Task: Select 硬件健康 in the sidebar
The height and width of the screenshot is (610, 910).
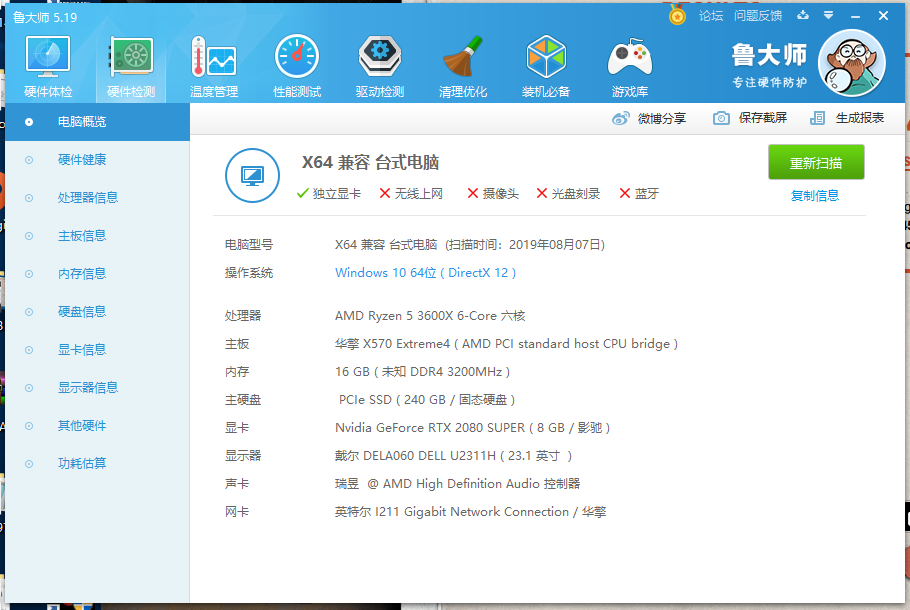Action: click(x=82, y=160)
